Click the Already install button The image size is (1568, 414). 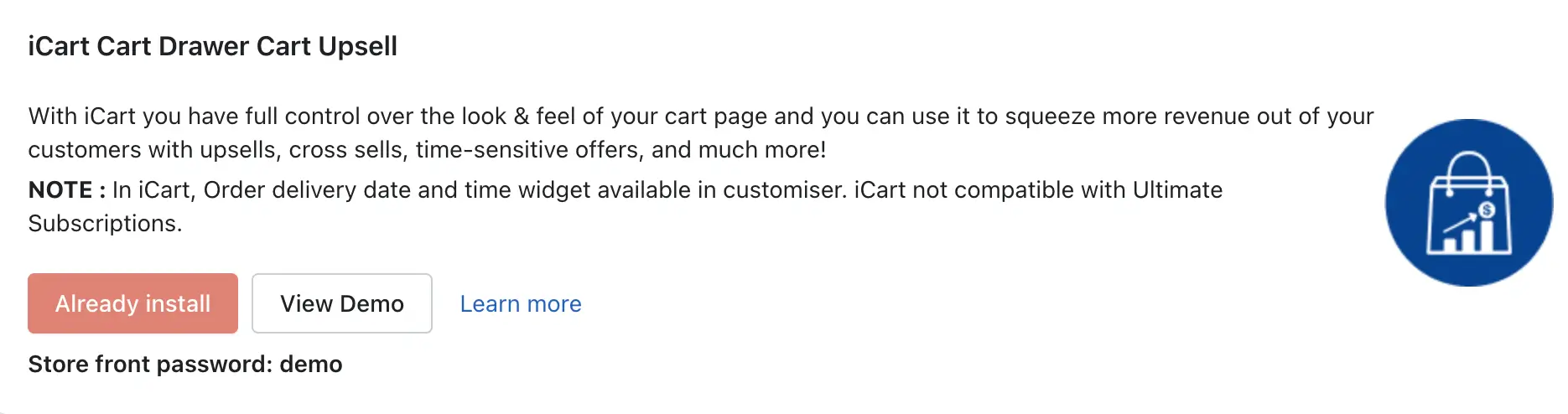(132, 303)
